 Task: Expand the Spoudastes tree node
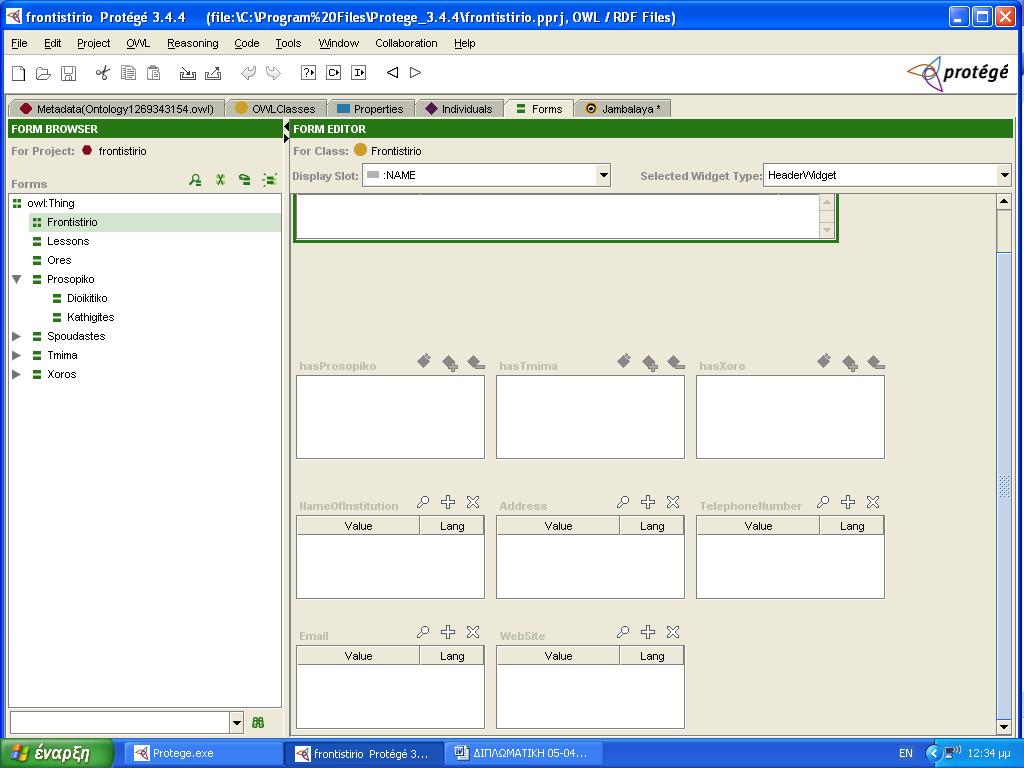pyautogui.click(x=17, y=336)
